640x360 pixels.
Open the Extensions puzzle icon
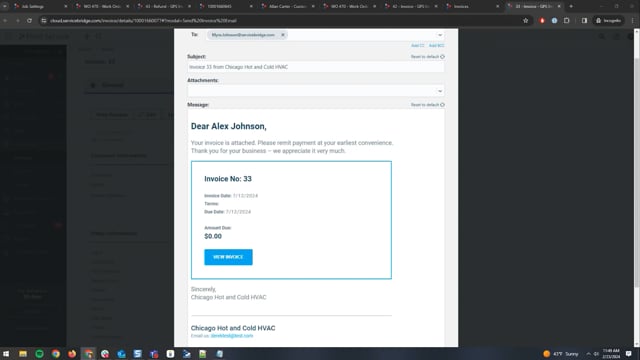pos(567,20)
